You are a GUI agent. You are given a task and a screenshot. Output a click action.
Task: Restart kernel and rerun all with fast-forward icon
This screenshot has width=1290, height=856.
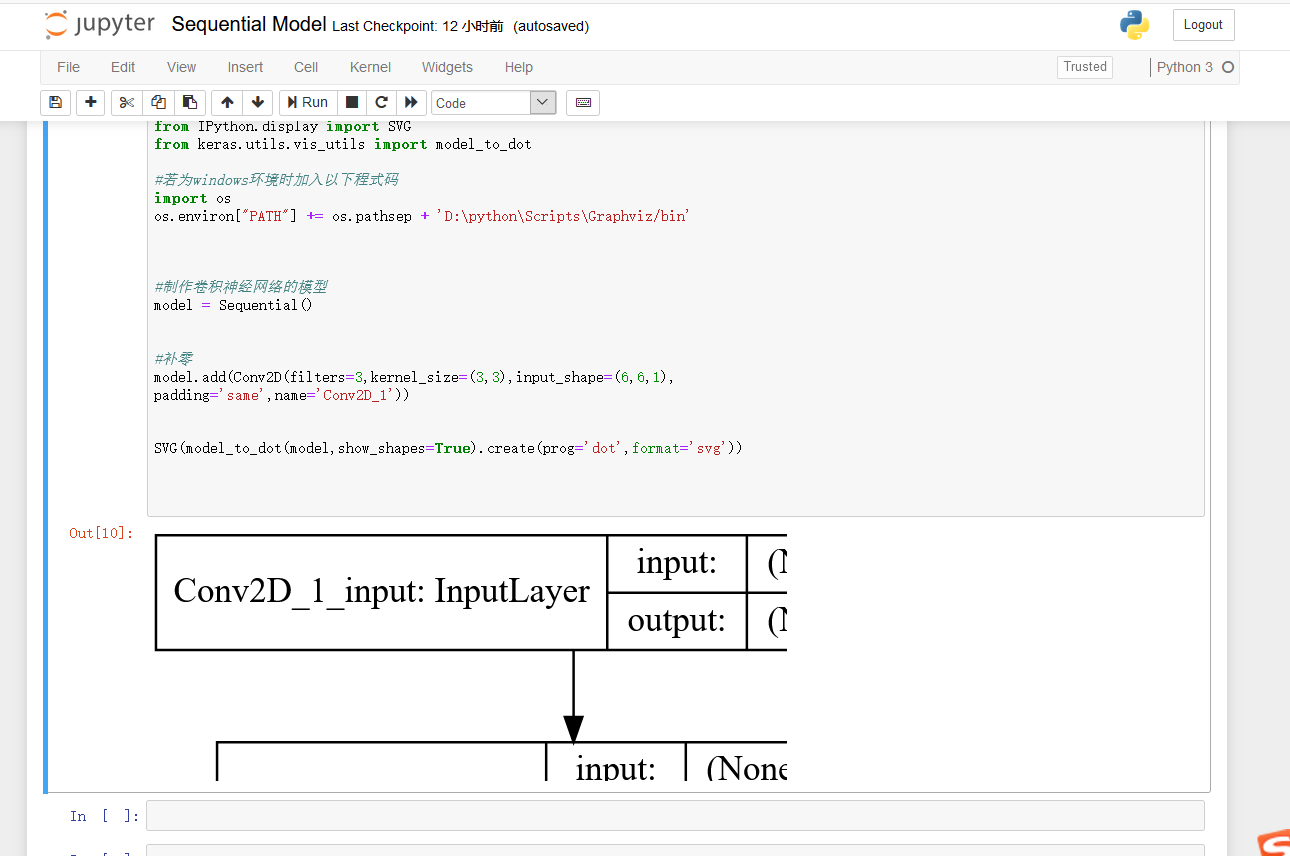[411, 102]
